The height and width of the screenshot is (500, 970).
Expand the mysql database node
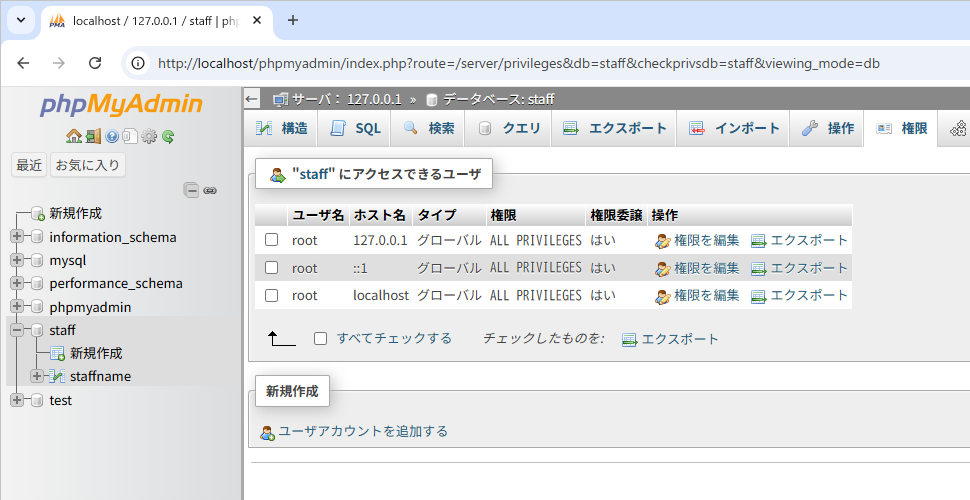pos(17,261)
